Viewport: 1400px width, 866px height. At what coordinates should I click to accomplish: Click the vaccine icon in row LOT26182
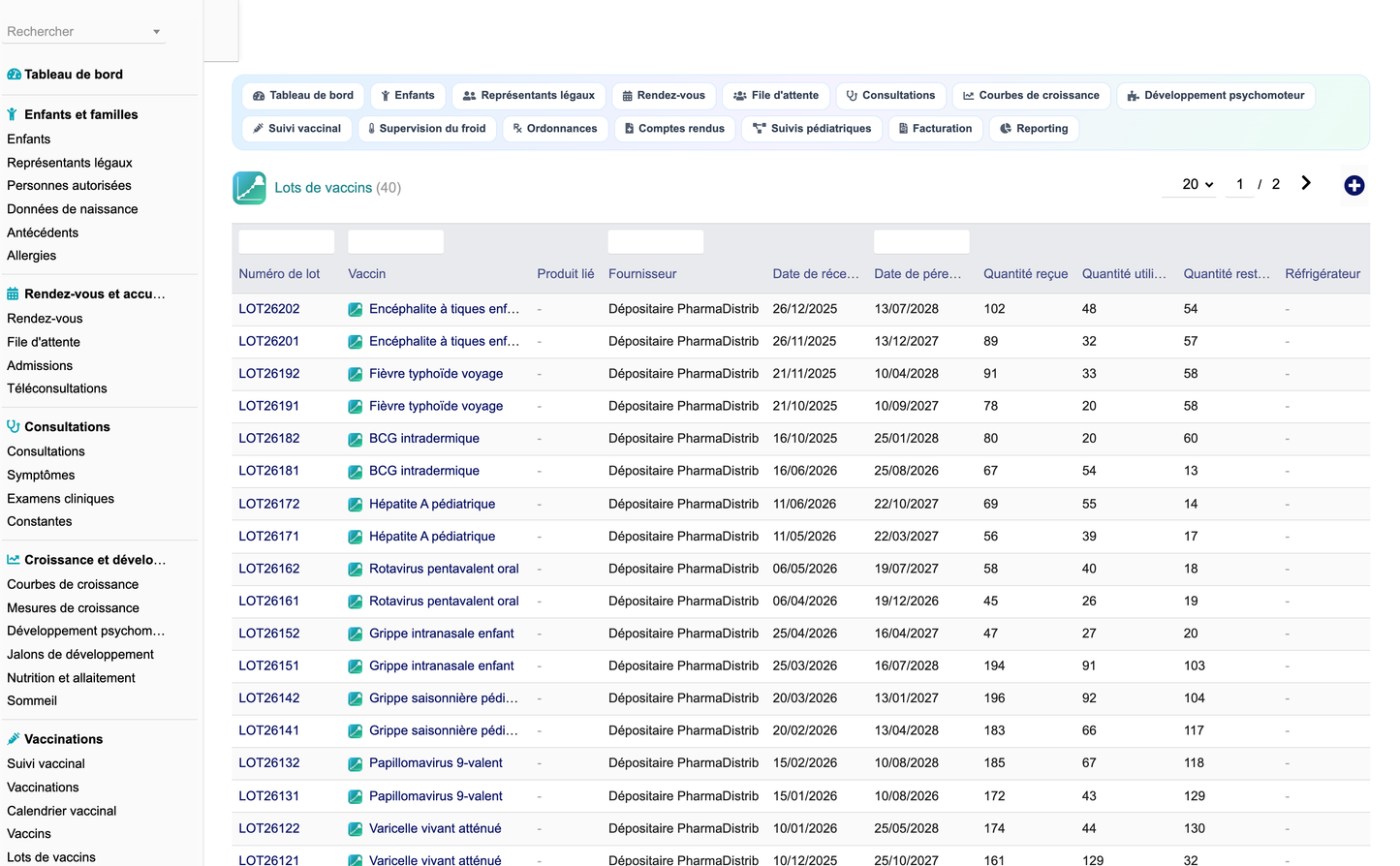coord(356,440)
